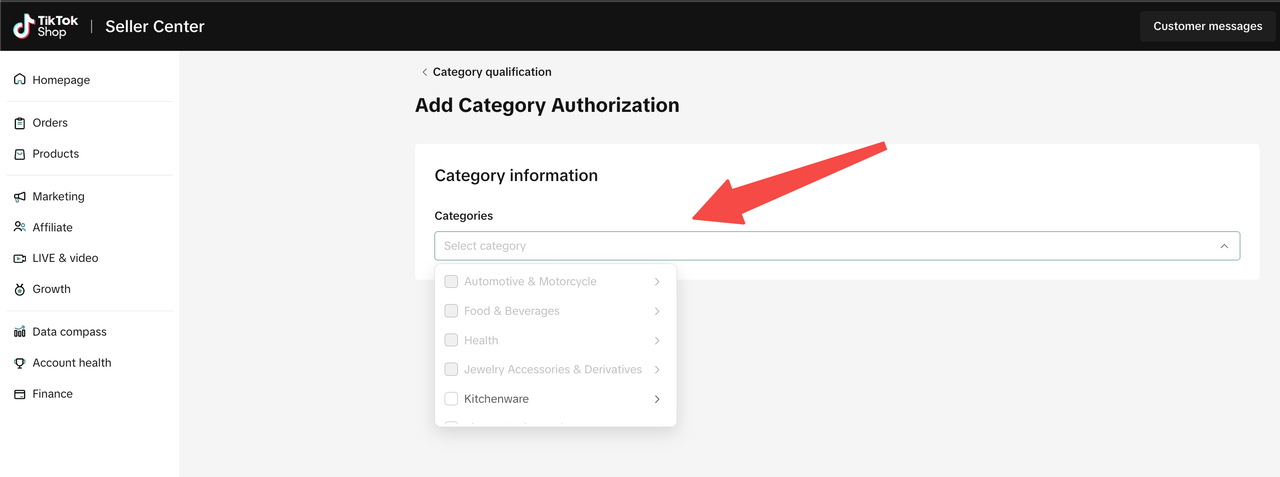Click the Marketing megaphone icon

(x=20, y=197)
